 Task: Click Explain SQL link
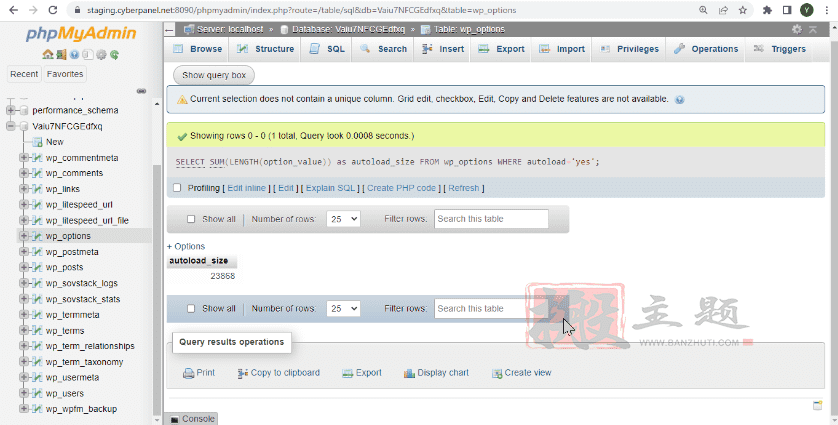(x=330, y=188)
